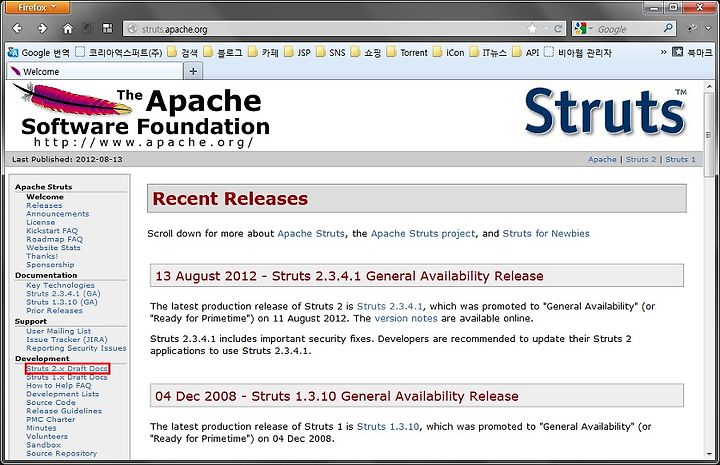This screenshot has width=720, height=465.
Task: Open Kickstart FAQ in the sidebar
Action: (52, 231)
